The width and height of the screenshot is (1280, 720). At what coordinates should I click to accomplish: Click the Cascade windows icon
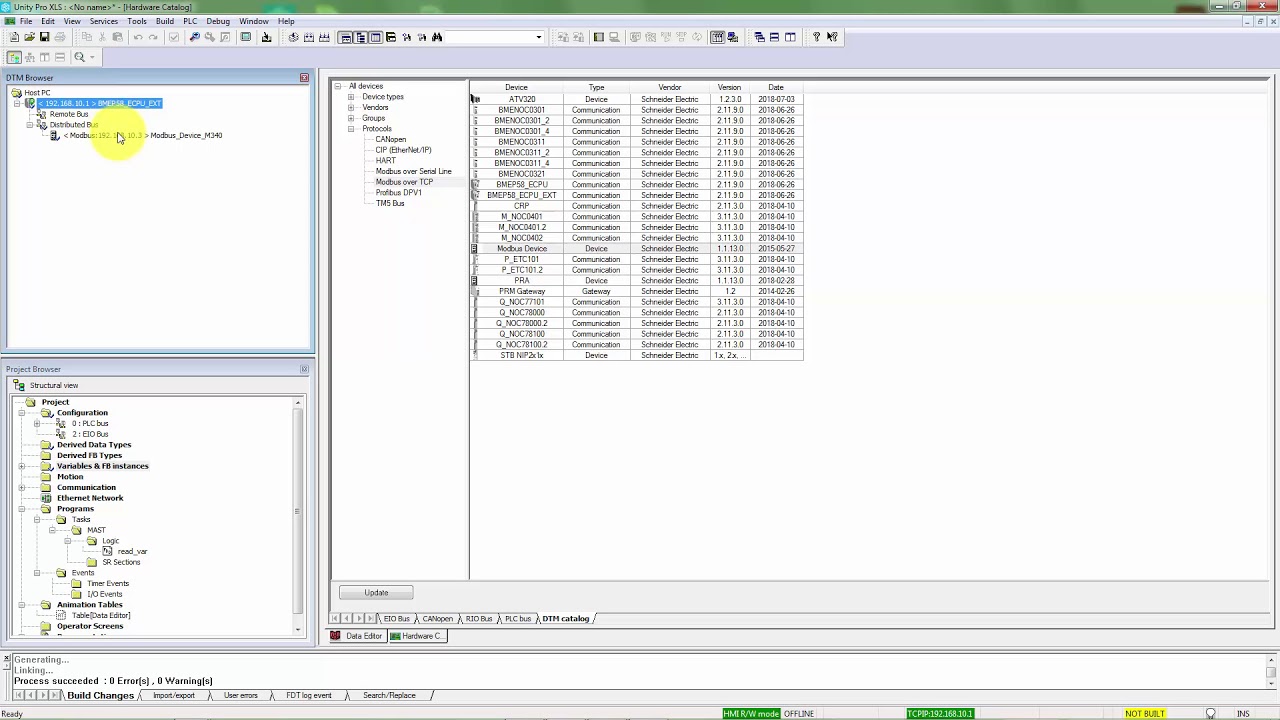click(x=759, y=37)
